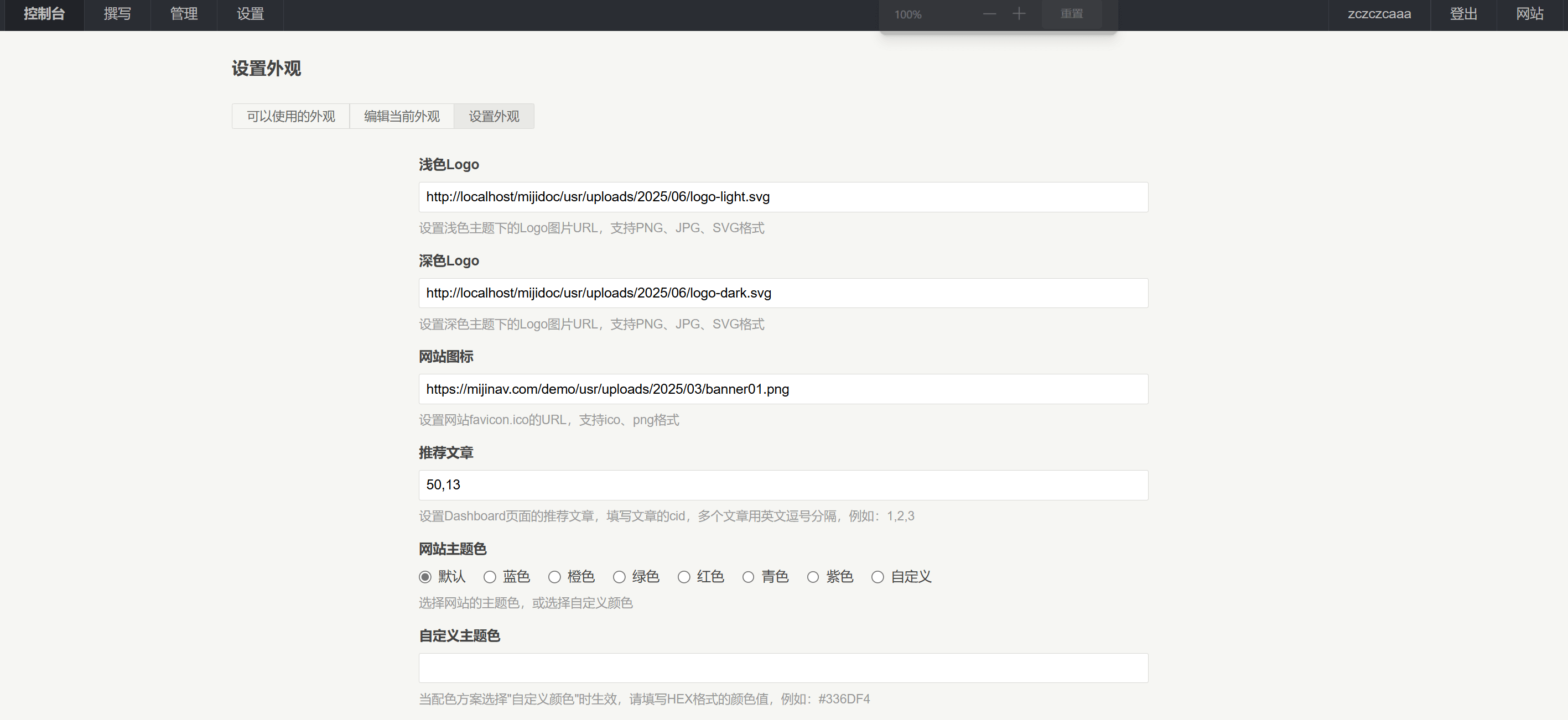Viewport: 1568px width, 720px height.
Task: Select the 蓝色 theme color radio
Action: pos(490,577)
